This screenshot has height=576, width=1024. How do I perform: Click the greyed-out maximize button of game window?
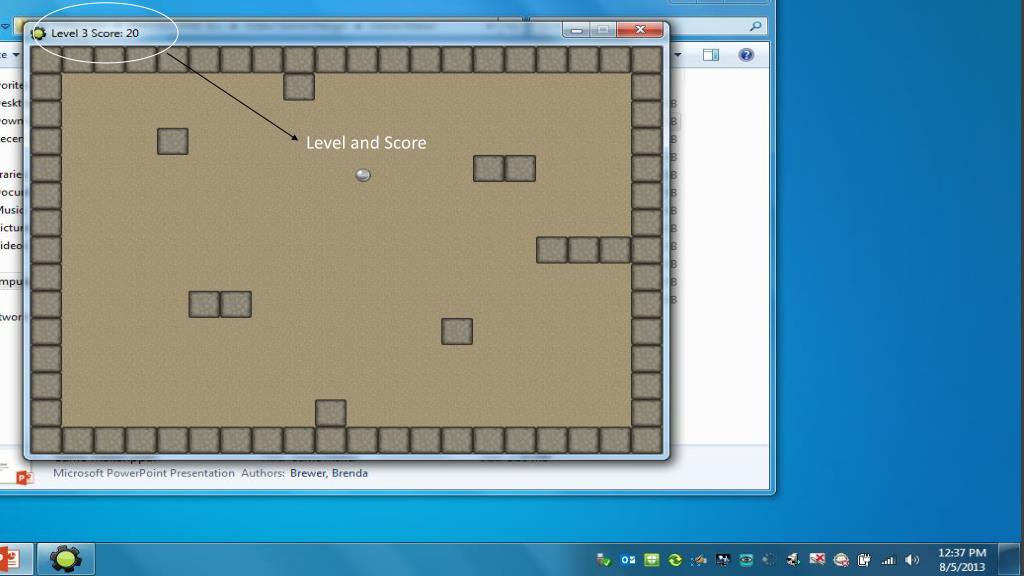(x=603, y=30)
